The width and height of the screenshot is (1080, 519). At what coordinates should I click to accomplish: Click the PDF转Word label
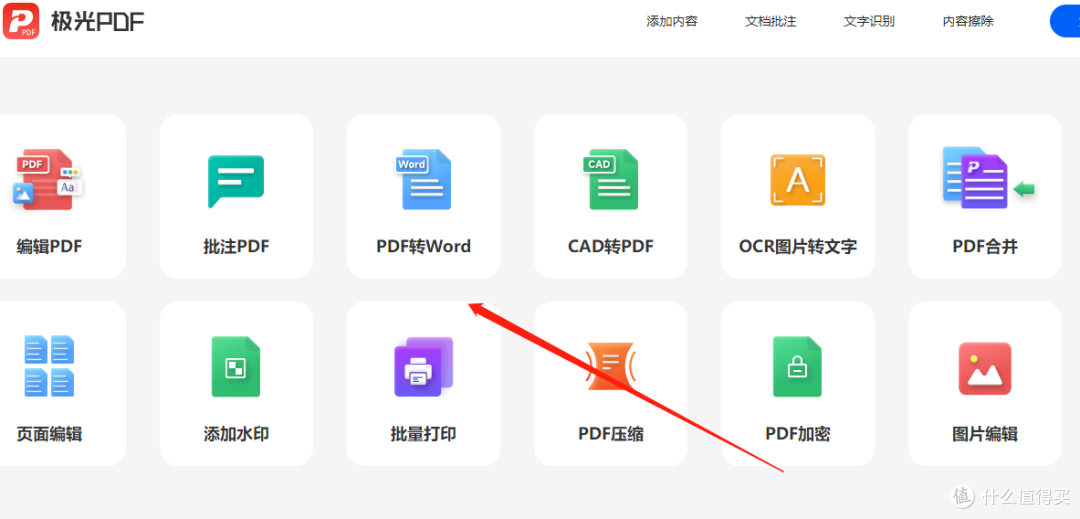424,246
